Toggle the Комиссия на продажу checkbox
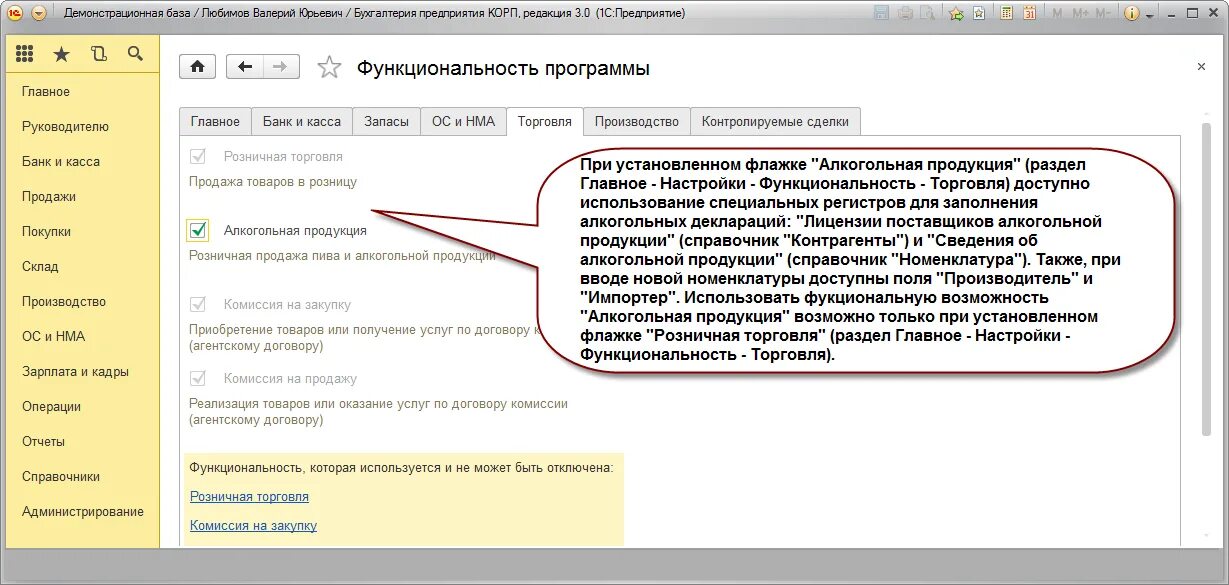Screen dimensions: 1229x585 (x=198, y=378)
